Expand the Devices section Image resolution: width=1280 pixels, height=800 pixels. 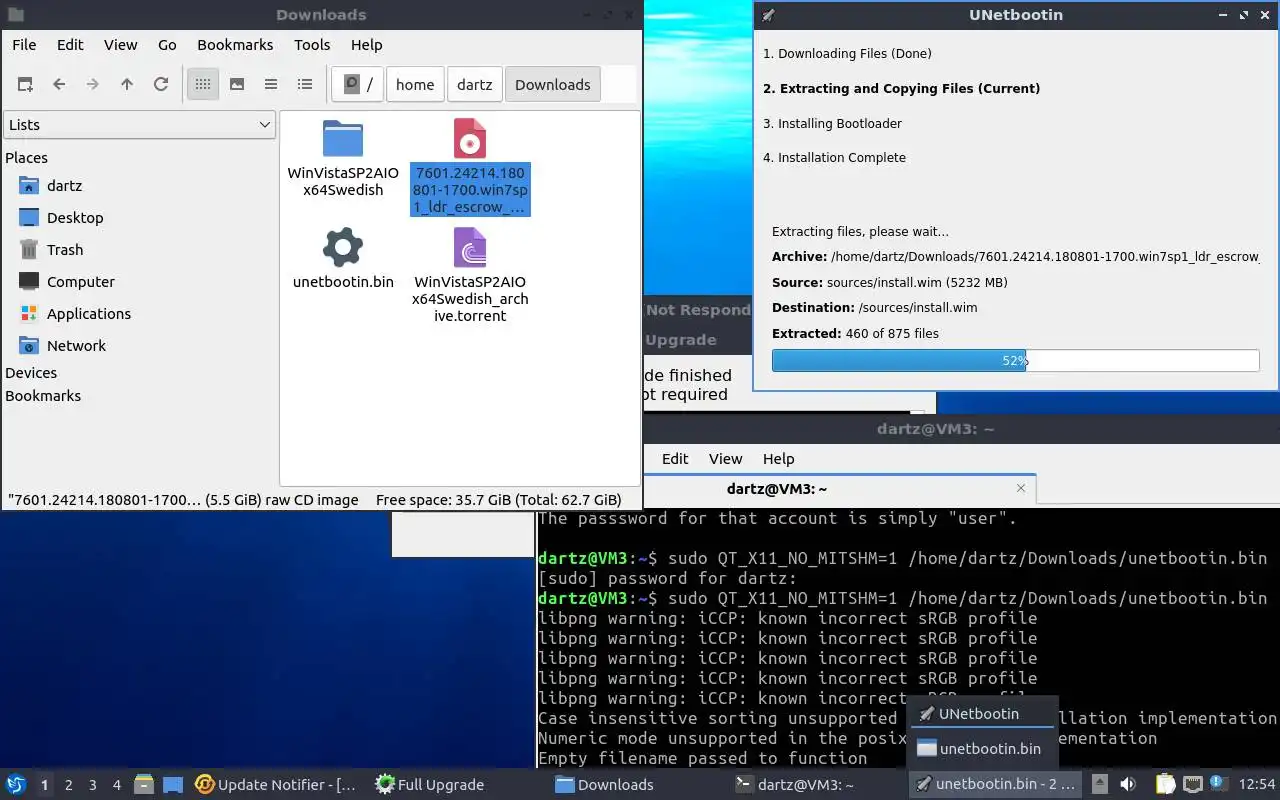(x=31, y=373)
